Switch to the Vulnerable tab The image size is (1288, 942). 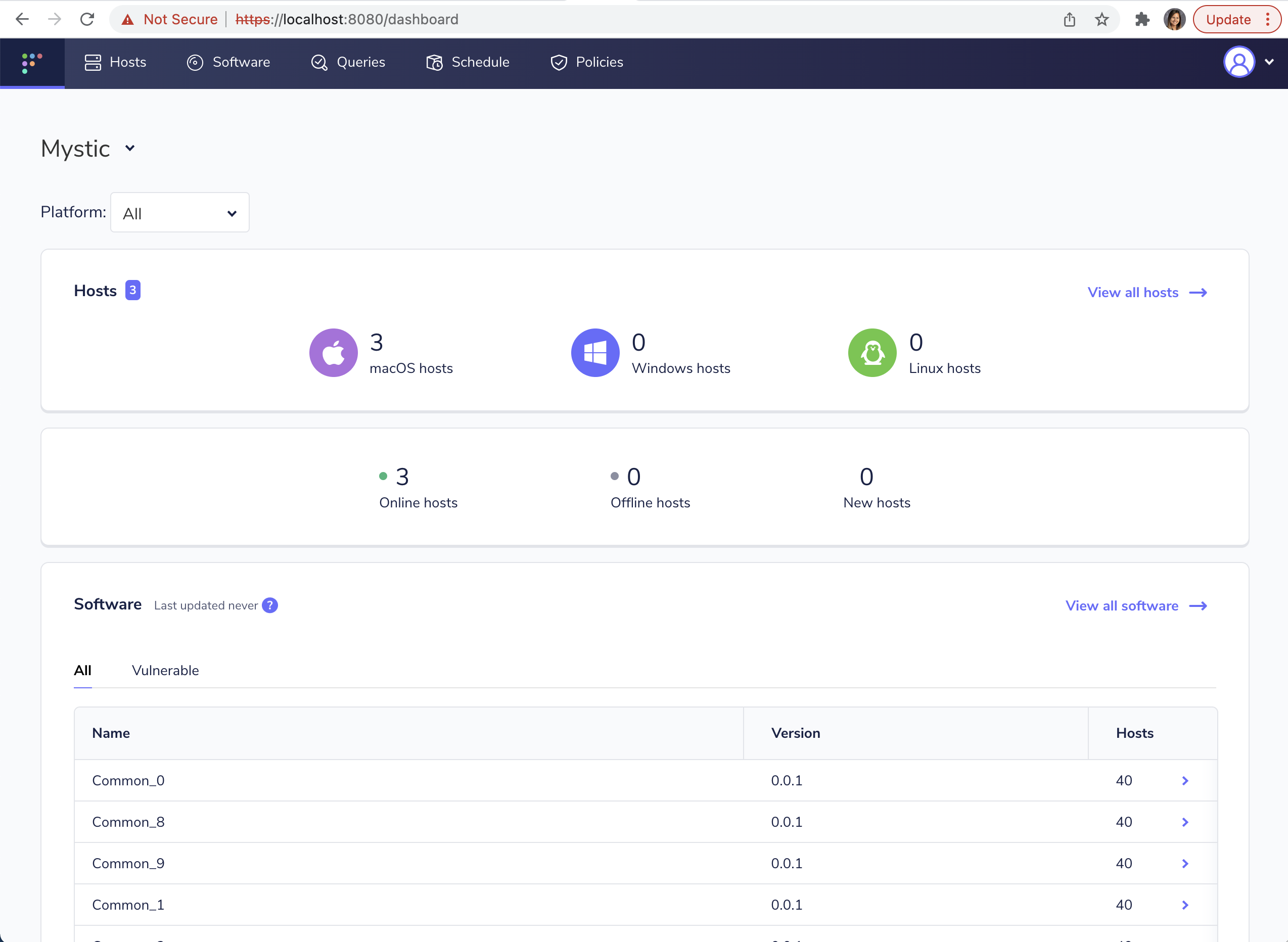[x=165, y=671]
